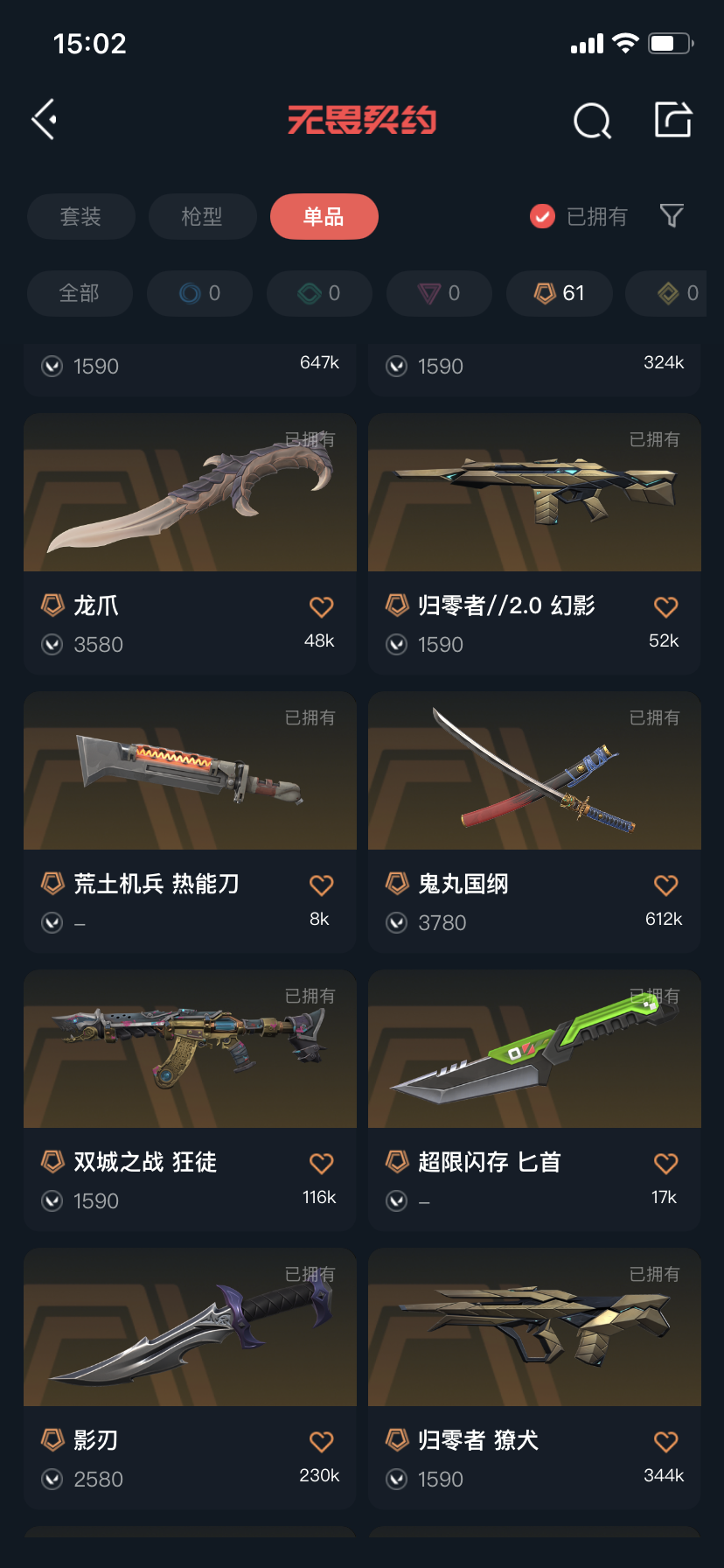Open the filter funnel icon

[672, 215]
